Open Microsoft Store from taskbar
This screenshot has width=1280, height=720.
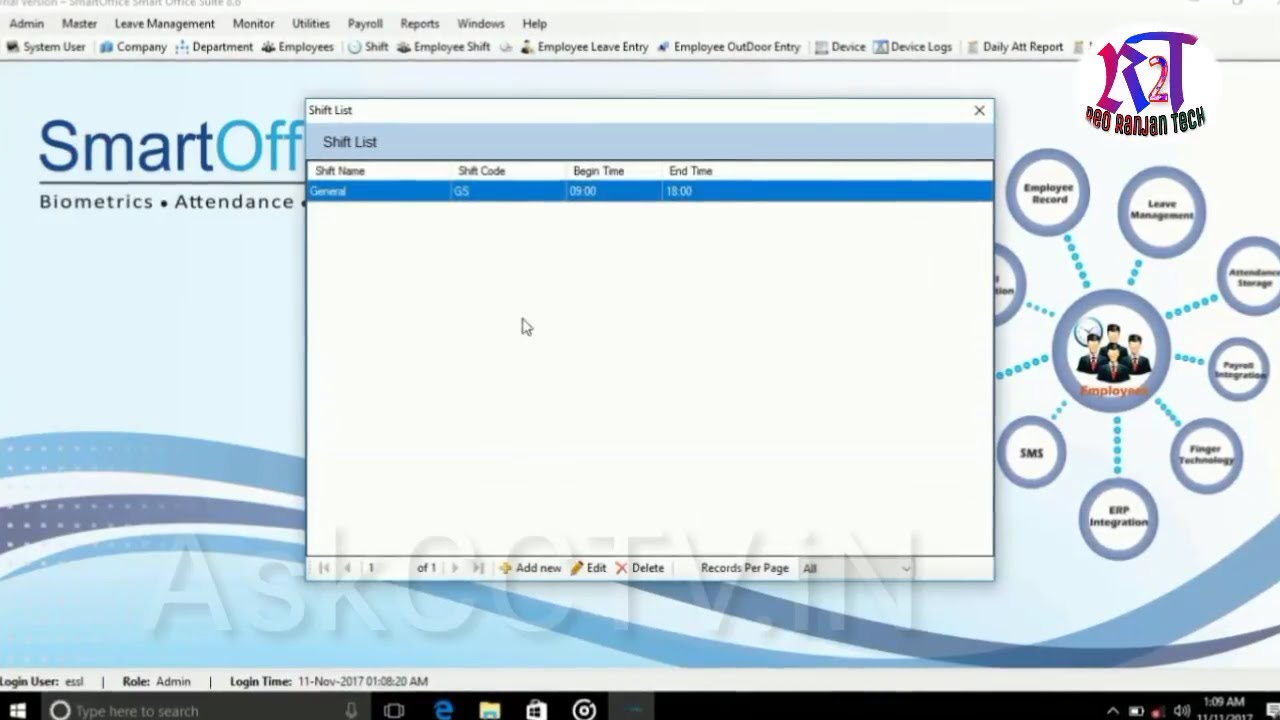pyautogui.click(x=536, y=710)
